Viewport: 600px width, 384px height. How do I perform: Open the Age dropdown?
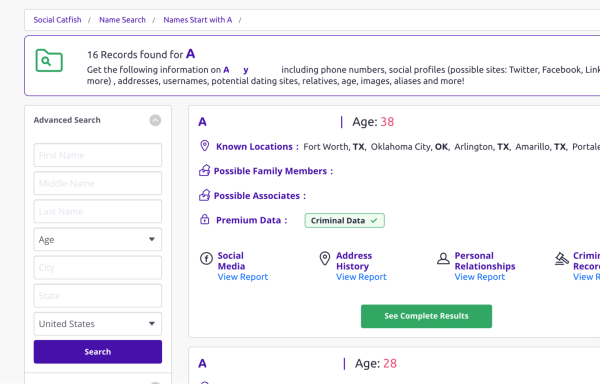(98, 239)
